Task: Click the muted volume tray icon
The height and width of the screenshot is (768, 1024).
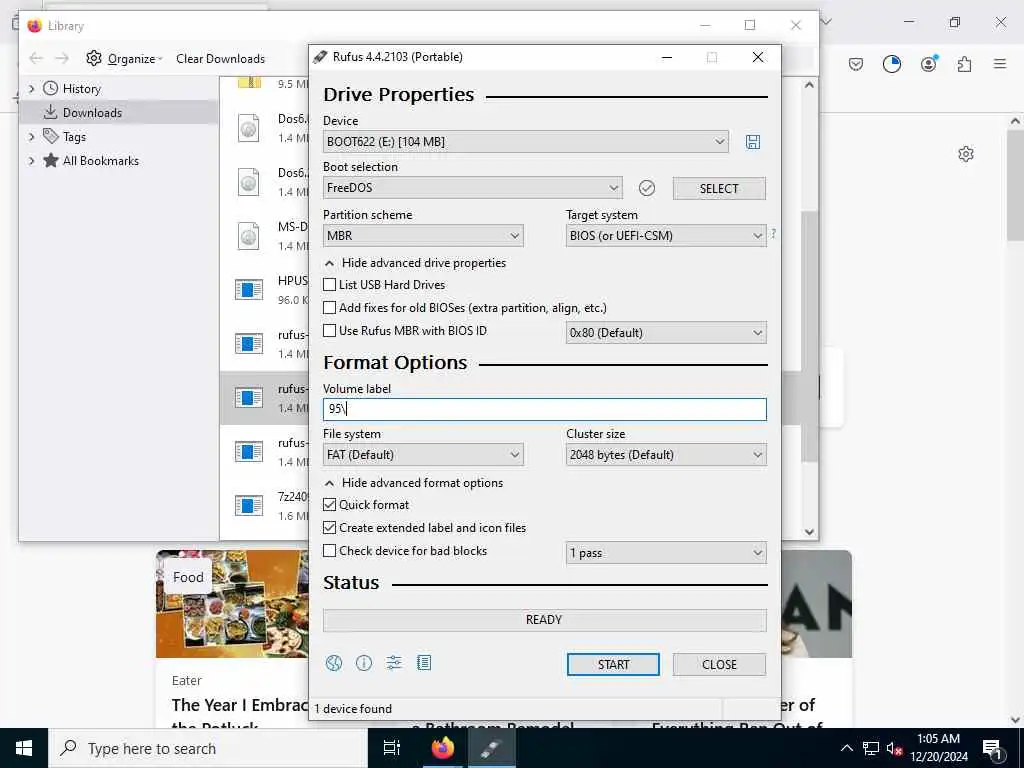Action: pos(894,748)
